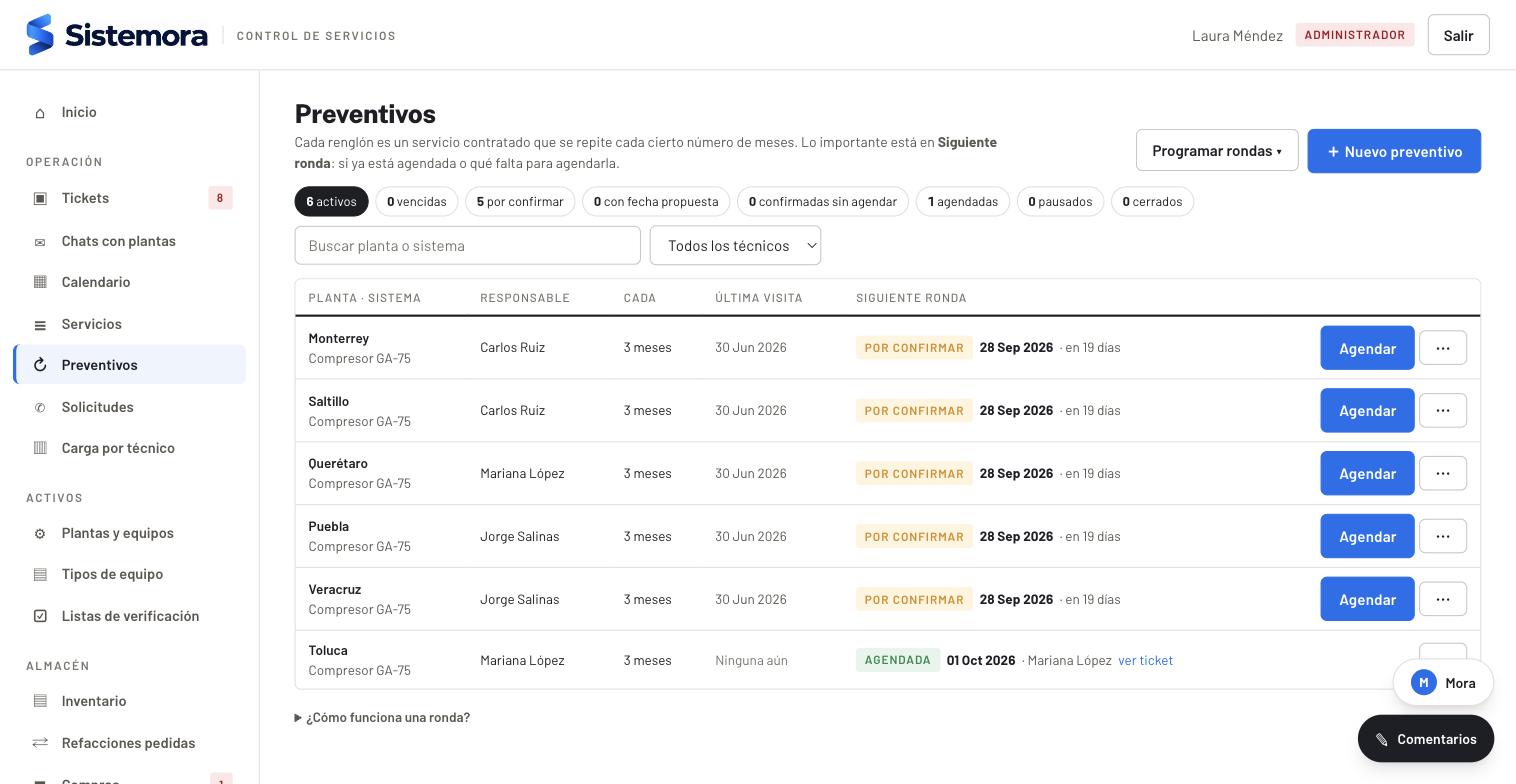1516x784 pixels.
Task: Click the Carga por técnico icon
Action: tap(40, 448)
